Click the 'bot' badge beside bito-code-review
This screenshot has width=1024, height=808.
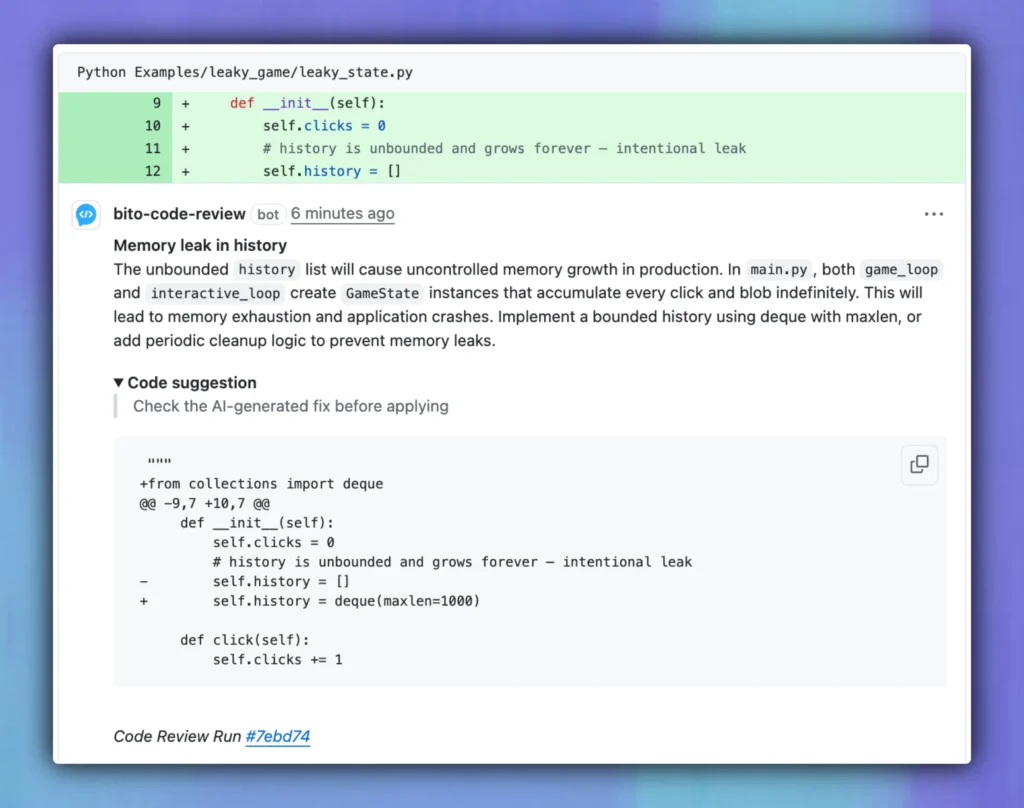pos(267,214)
